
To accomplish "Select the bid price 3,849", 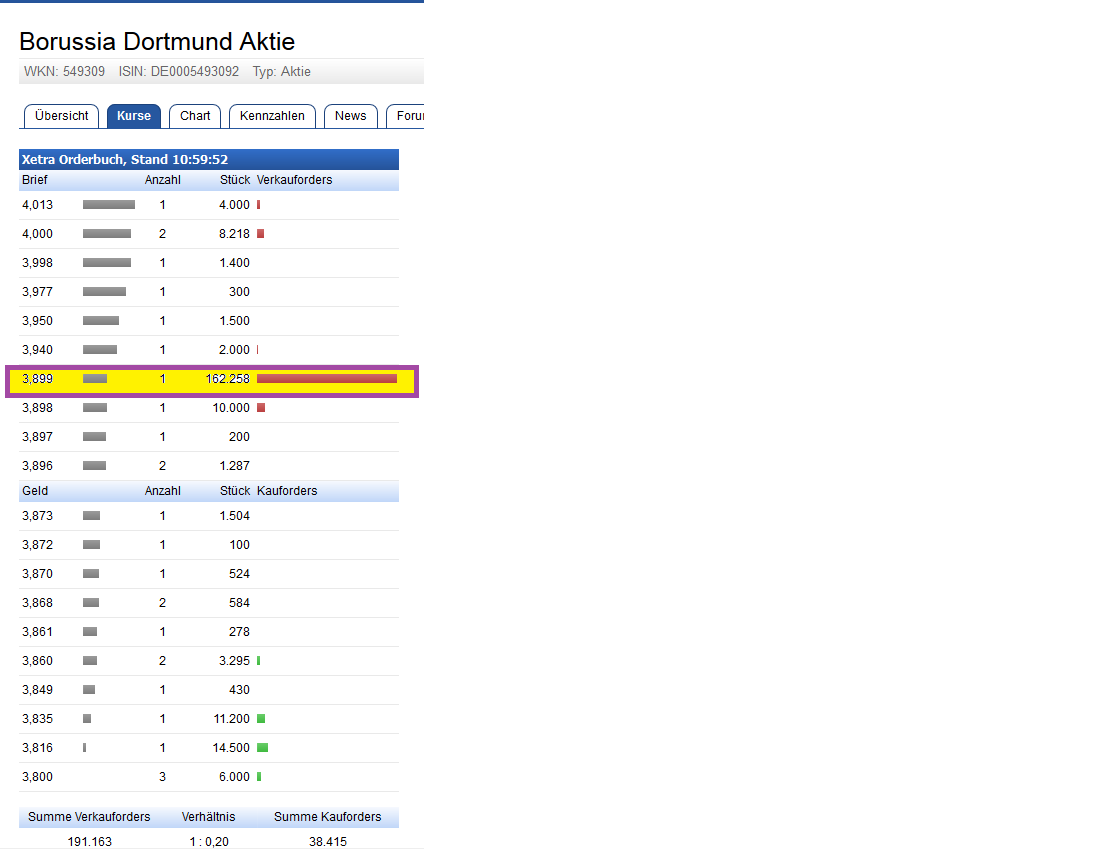I will click(38, 690).
